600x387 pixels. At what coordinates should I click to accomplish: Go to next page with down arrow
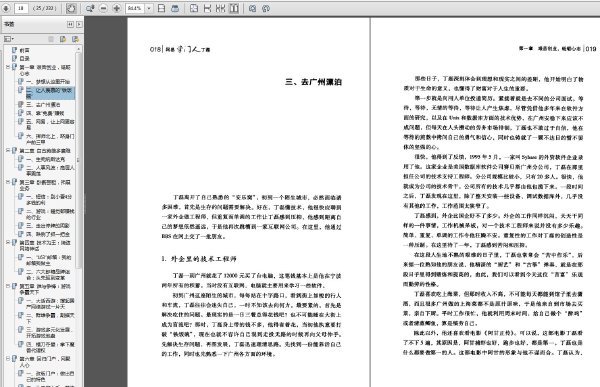tap(6, 8)
